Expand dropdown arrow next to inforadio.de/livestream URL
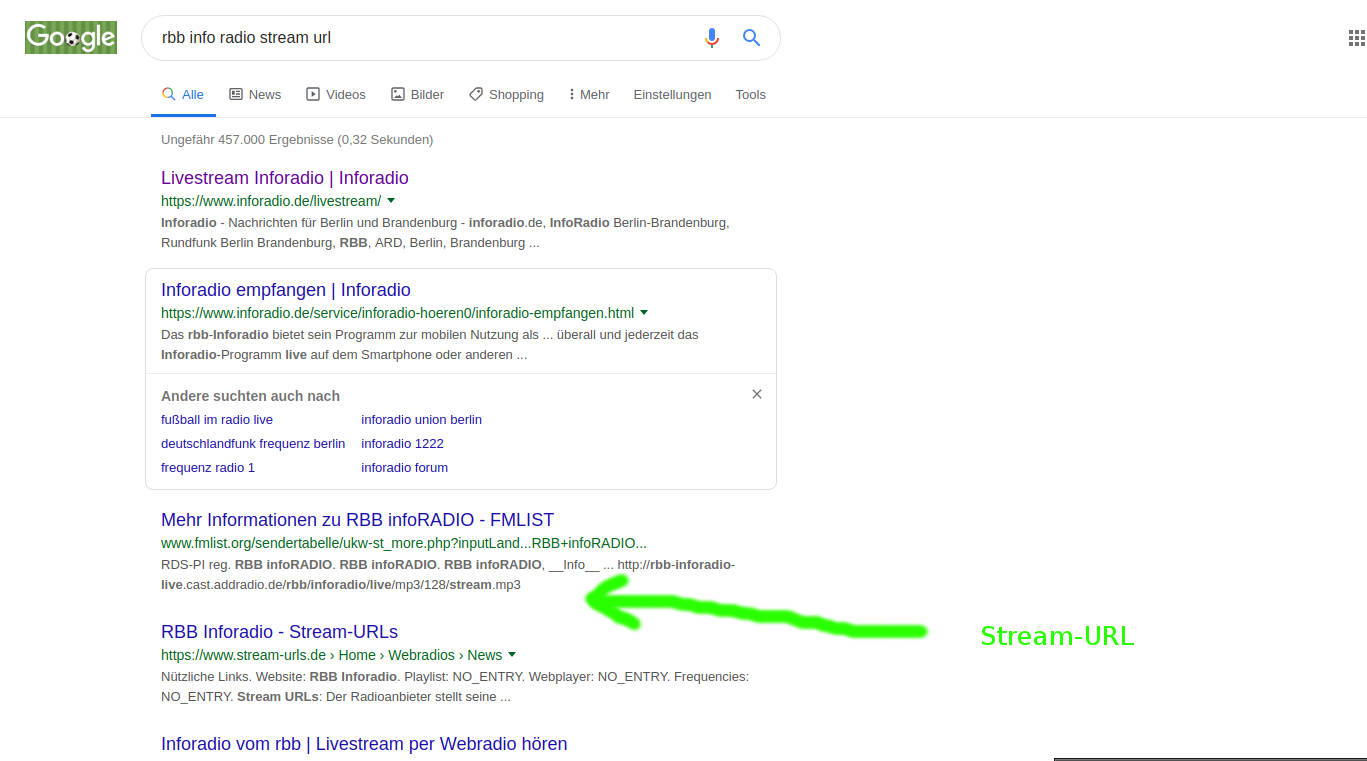Image resolution: width=1367 pixels, height=761 pixels. pyautogui.click(x=391, y=200)
